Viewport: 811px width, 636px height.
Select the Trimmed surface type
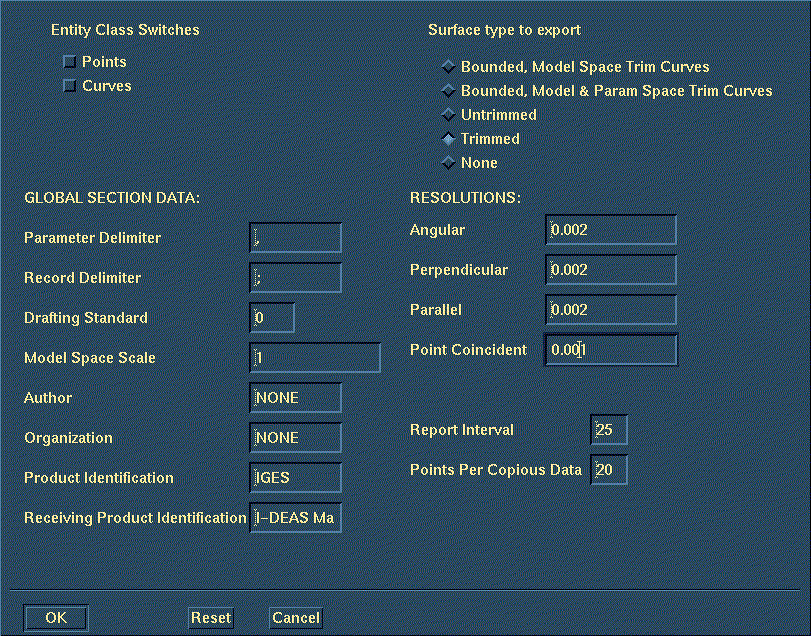[x=449, y=139]
